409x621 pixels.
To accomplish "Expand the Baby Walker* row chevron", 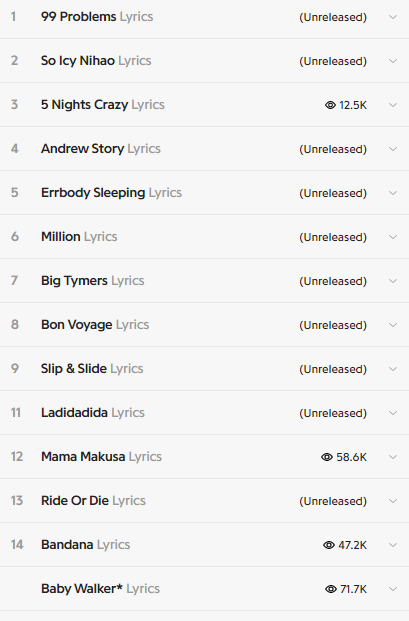I will tap(393, 589).
